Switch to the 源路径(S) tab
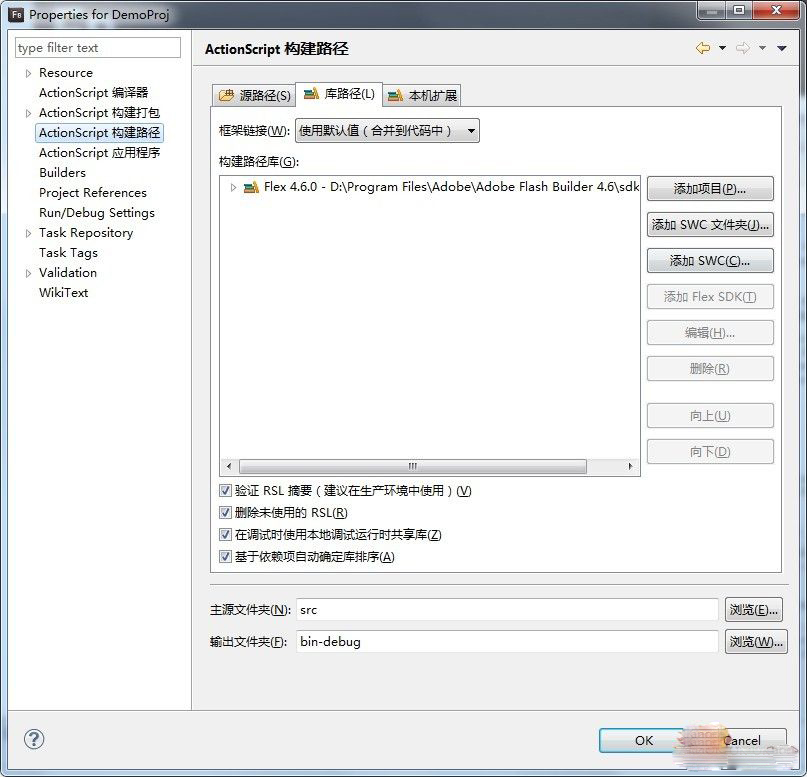This screenshot has width=807, height=777. (x=254, y=95)
